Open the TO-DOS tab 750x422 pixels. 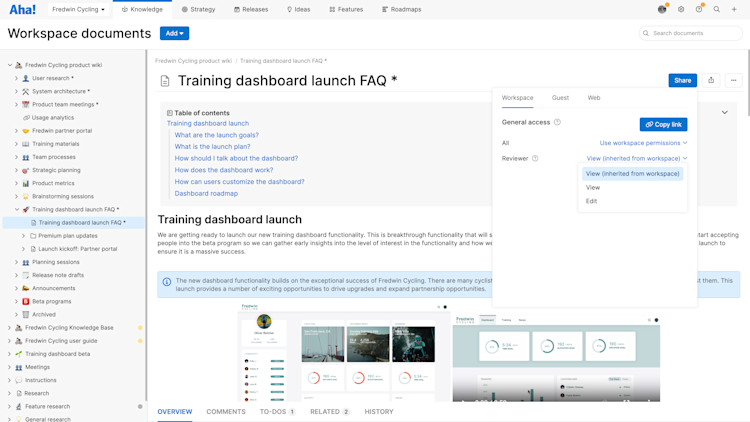(277, 411)
